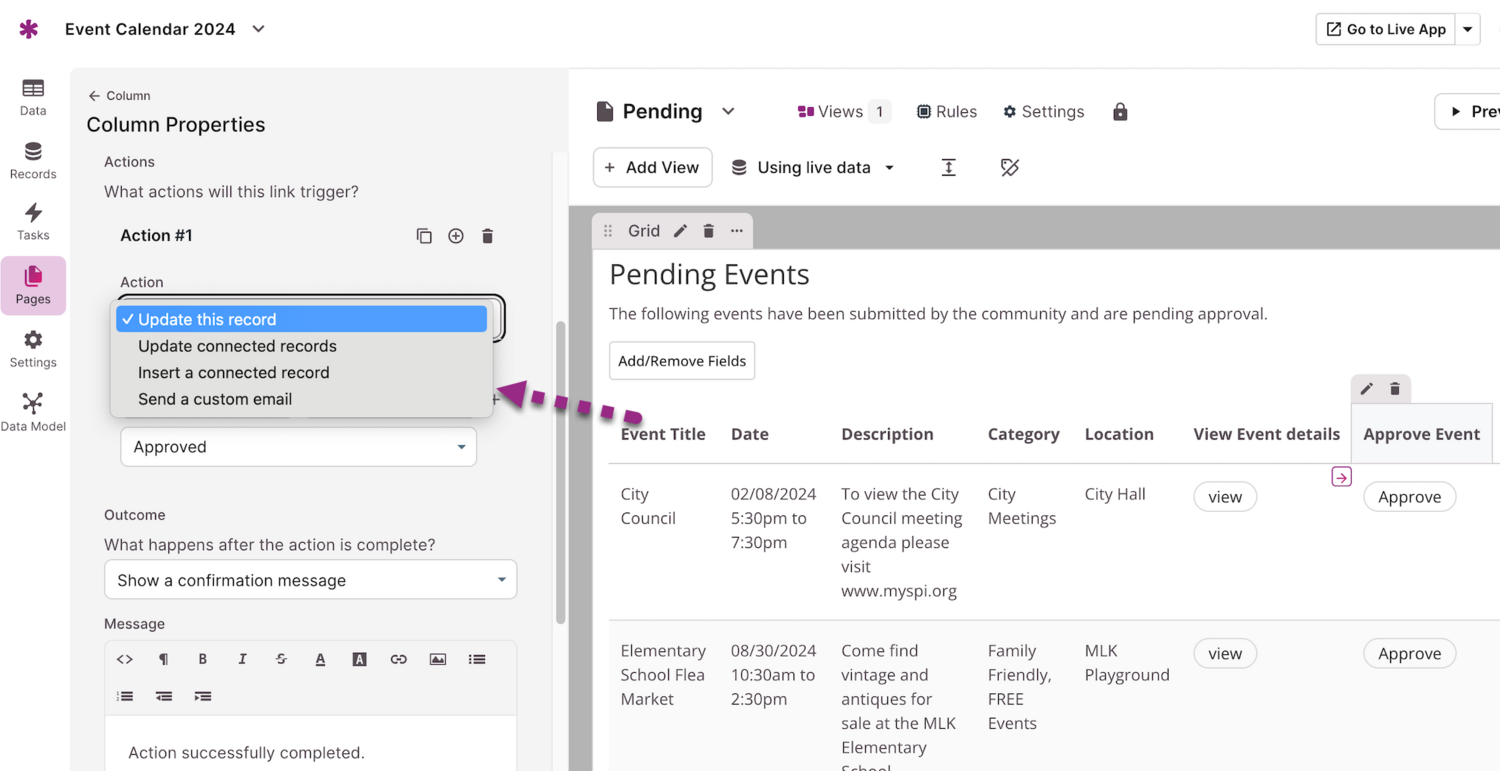Expand the Approved value dropdown
The height and width of the screenshot is (771, 1500).
(298, 447)
